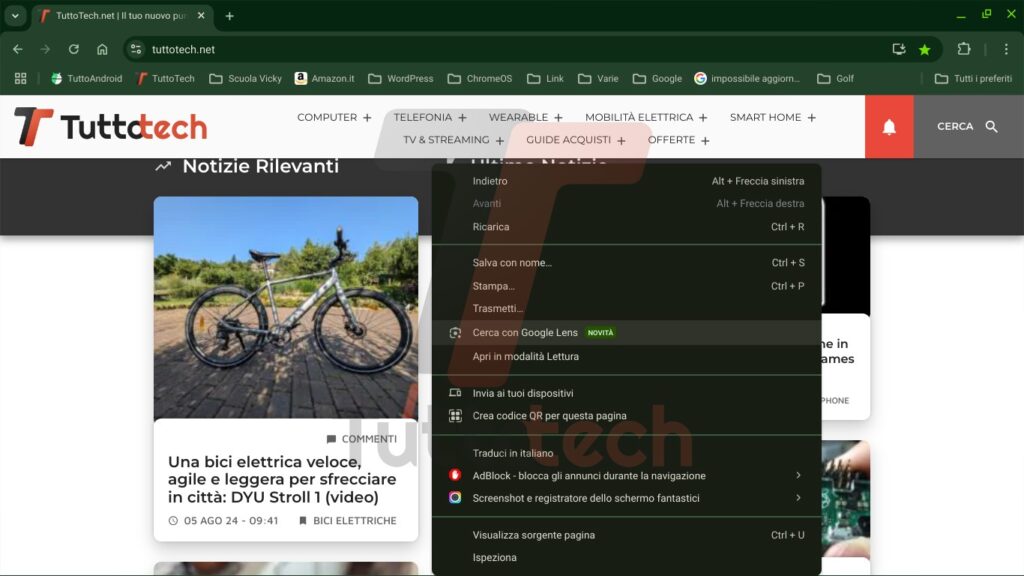Expand the MOBILITÀ ELETTRICA menu
This screenshot has width=1024, height=576.
click(x=643, y=116)
